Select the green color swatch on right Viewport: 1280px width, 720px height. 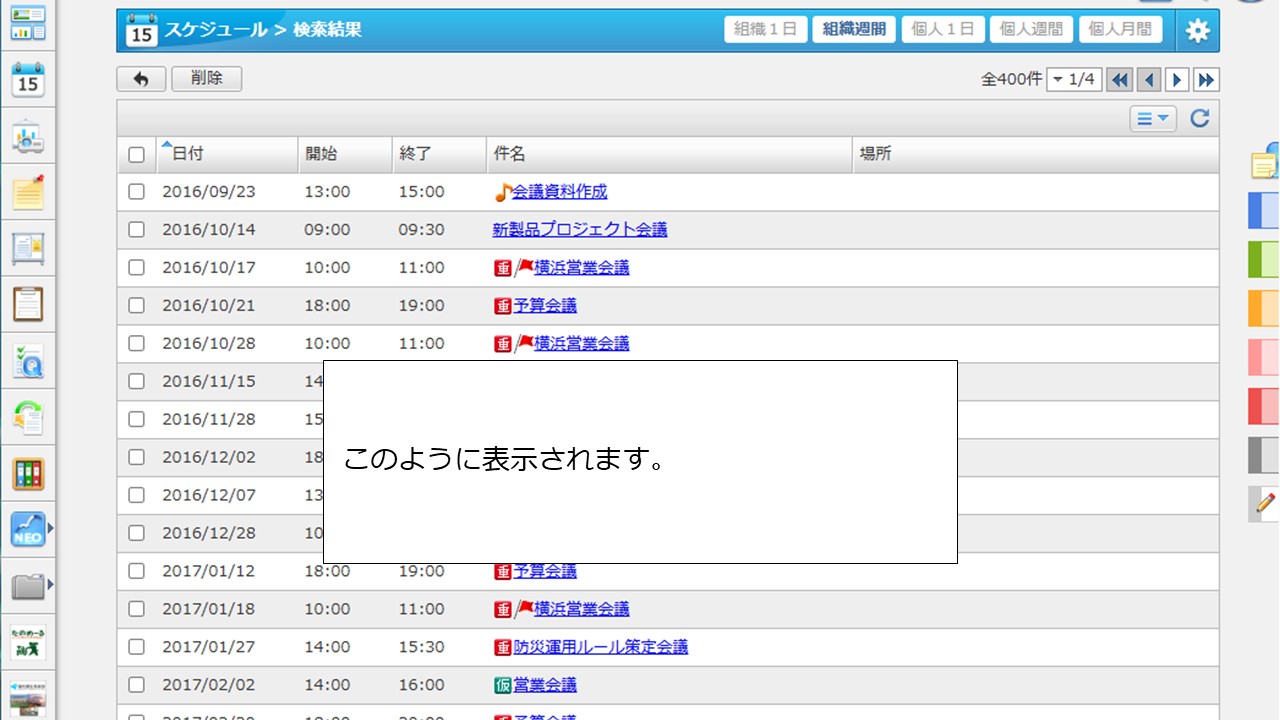(1264, 260)
